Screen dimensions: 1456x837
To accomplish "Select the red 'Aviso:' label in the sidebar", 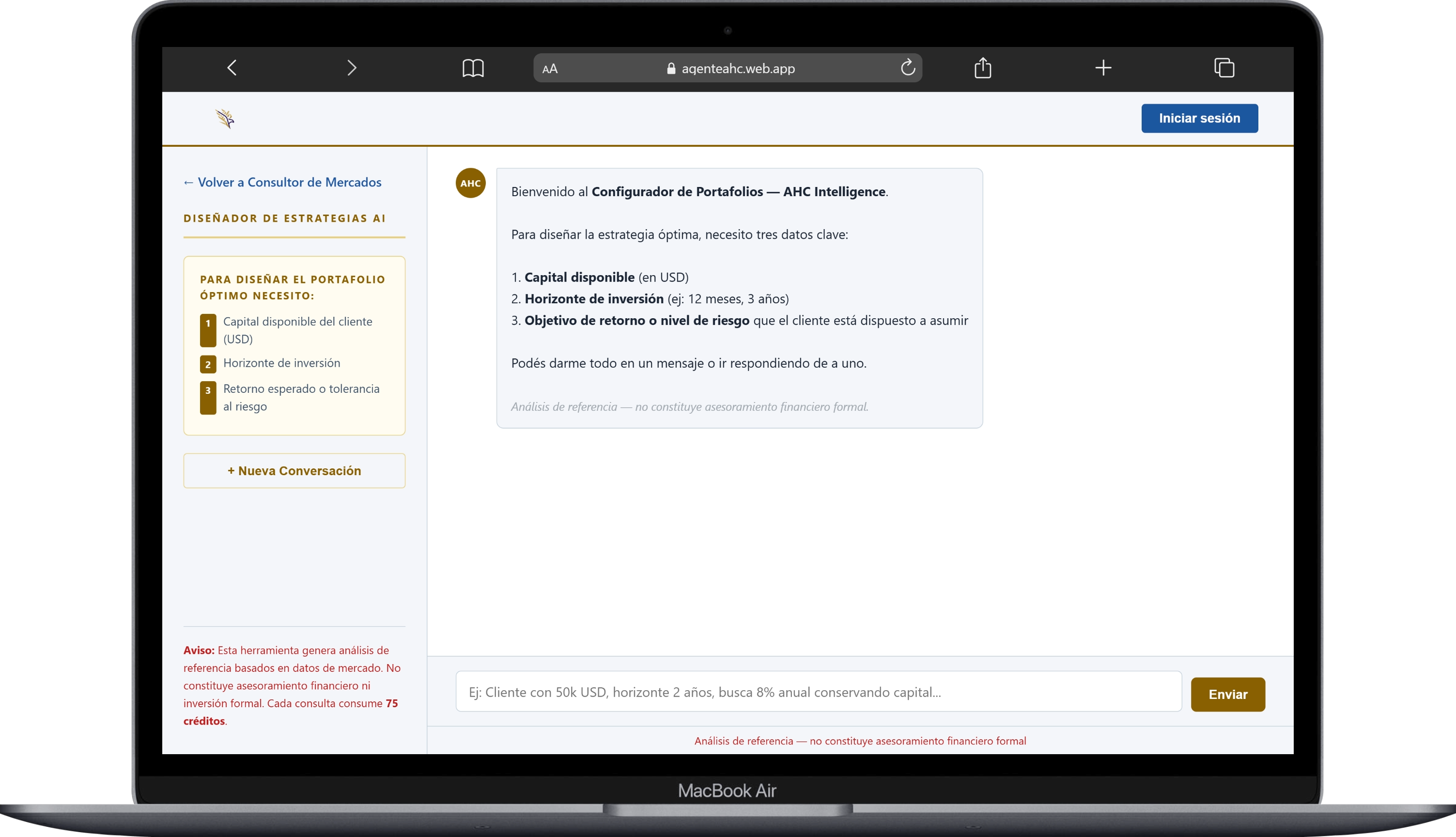I will (x=199, y=650).
